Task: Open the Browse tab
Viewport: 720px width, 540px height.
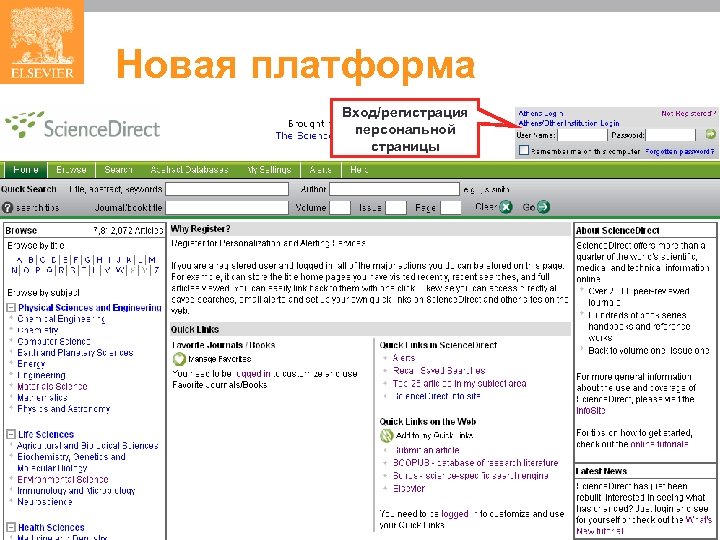Action: tap(71, 169)
